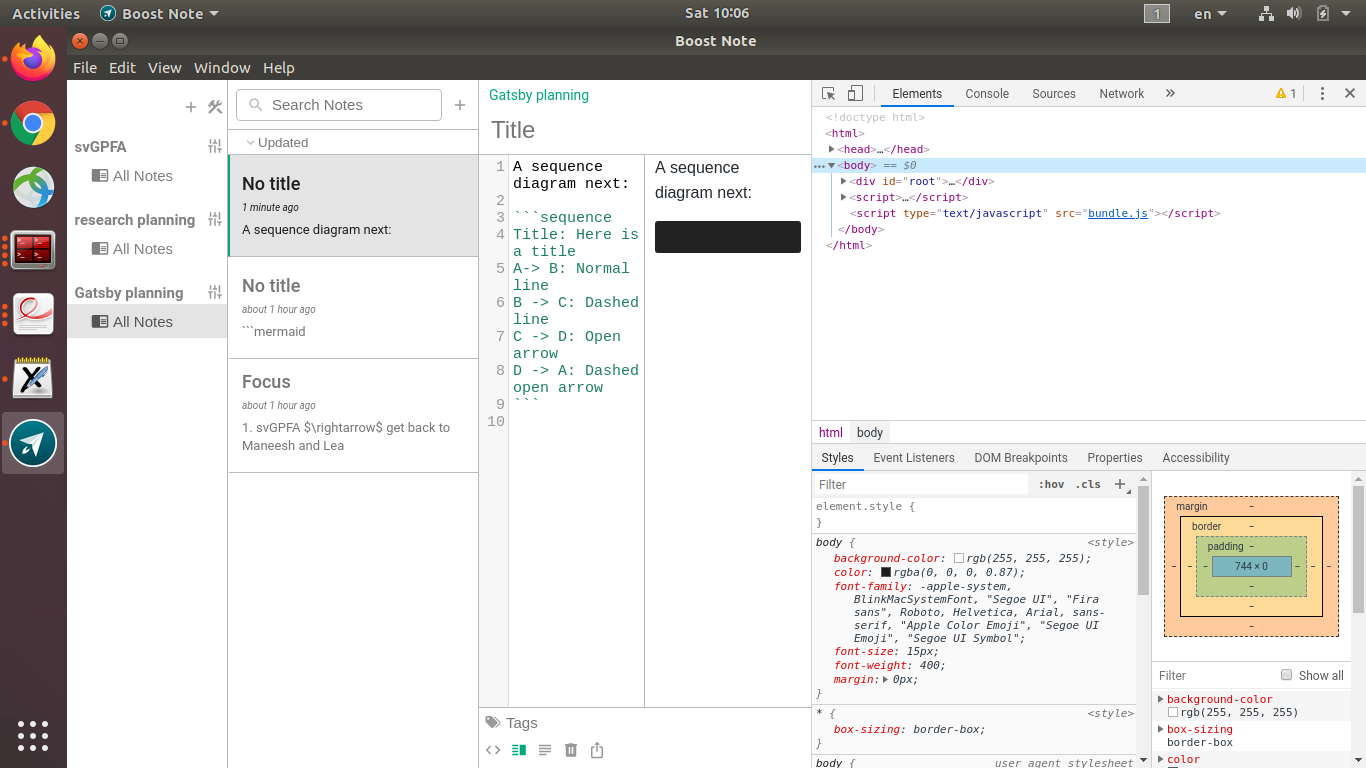
Task: Click the trash icon to delete note
Action: click(x=571, y=750)
